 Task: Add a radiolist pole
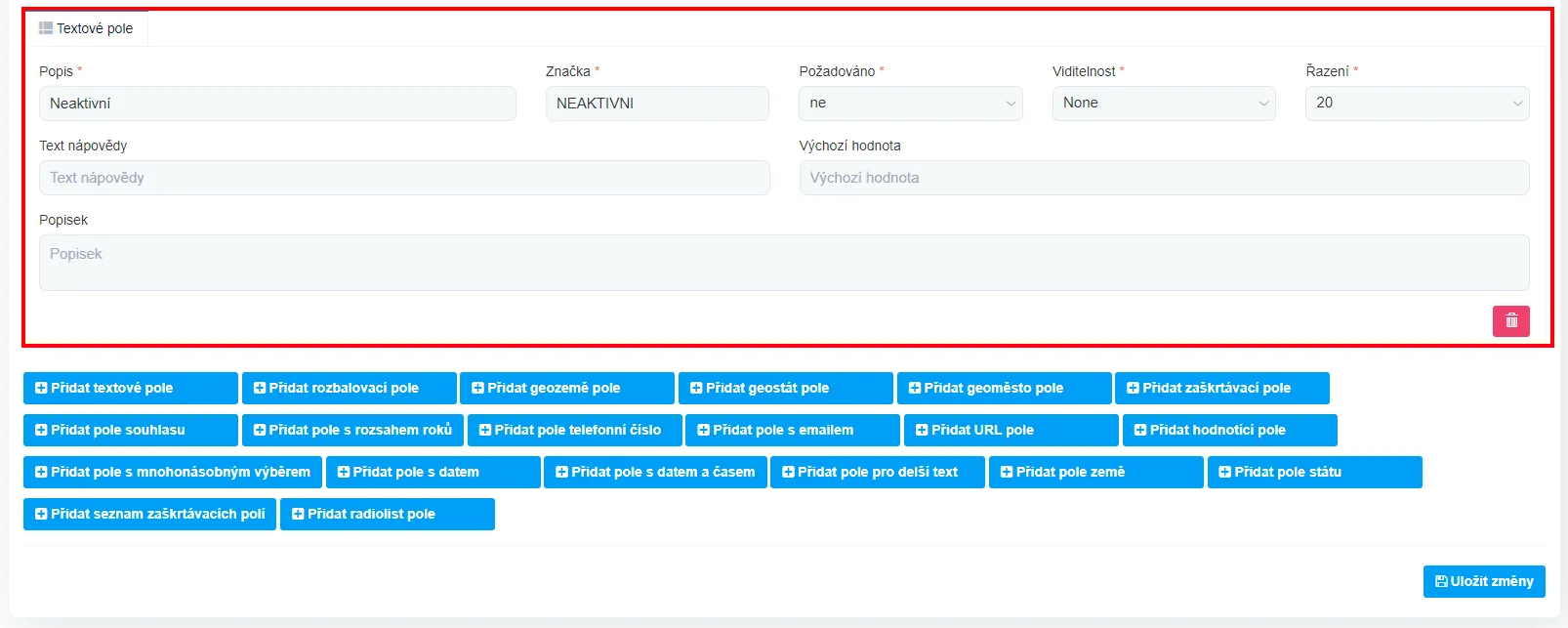(x=387, y=514)
